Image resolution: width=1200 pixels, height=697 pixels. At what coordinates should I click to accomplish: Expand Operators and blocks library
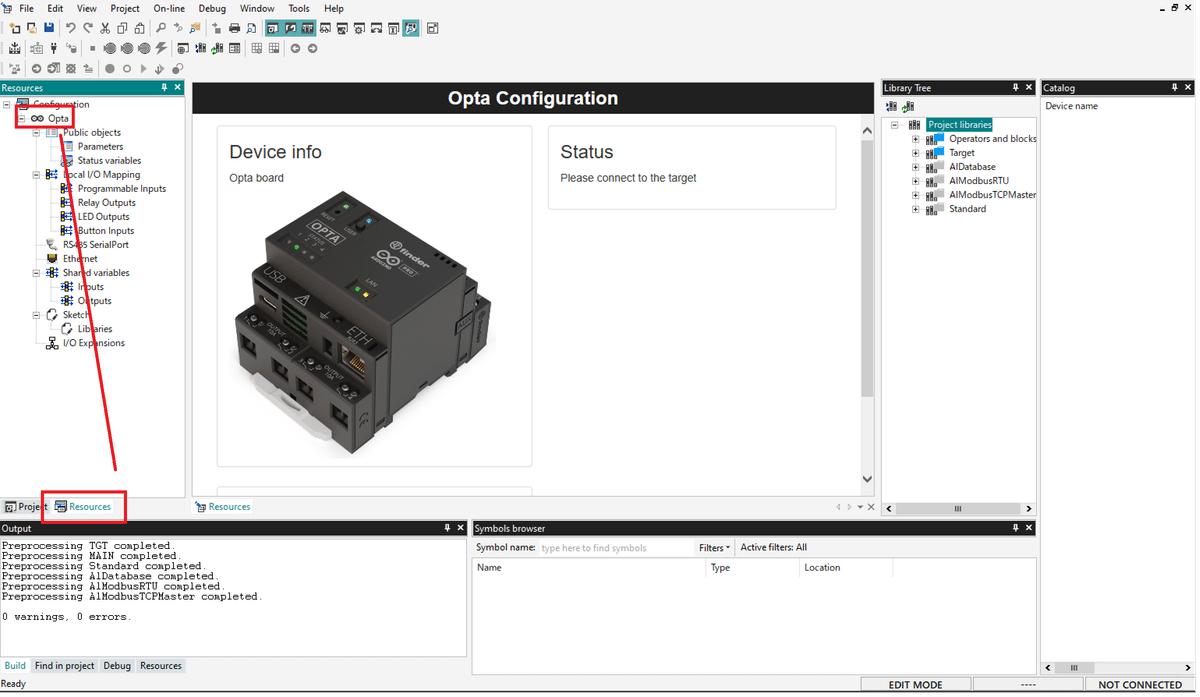coord(915,139)
